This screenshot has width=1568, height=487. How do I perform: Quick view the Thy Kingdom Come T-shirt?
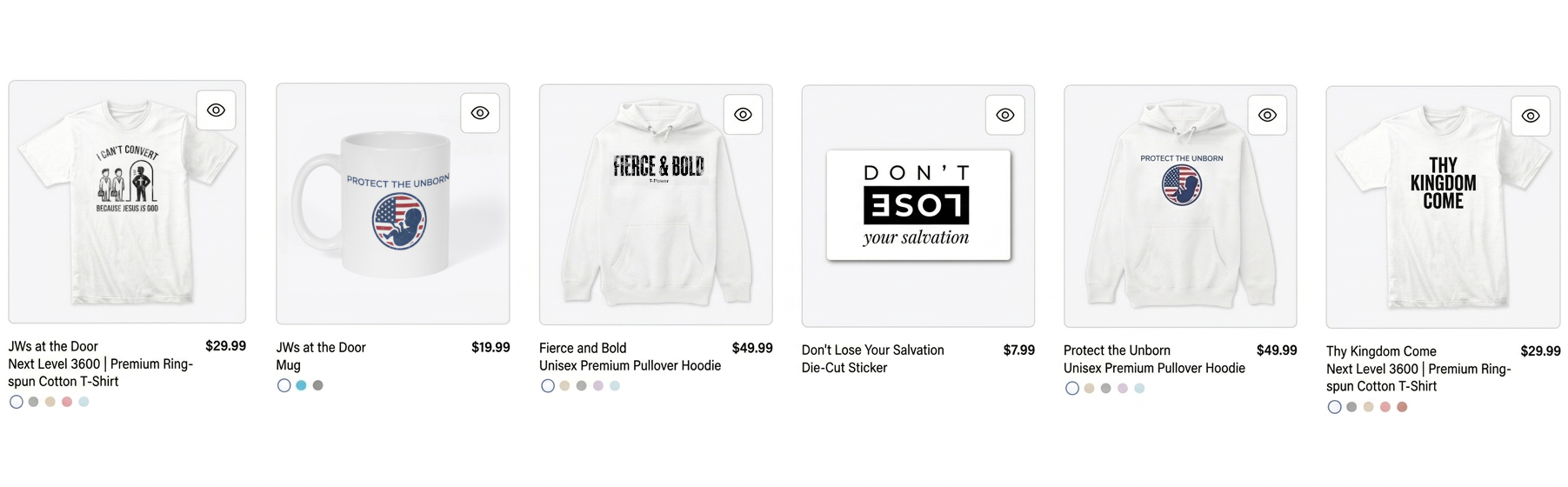(1531, 116)
